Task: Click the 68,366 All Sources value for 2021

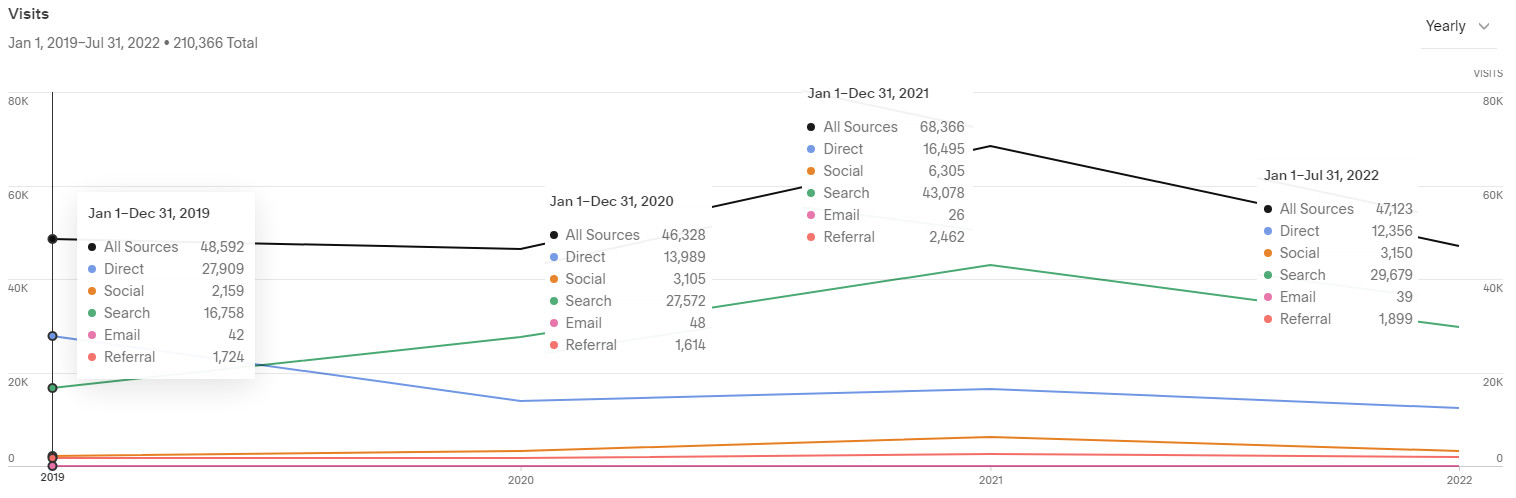Action: point(942,127)
